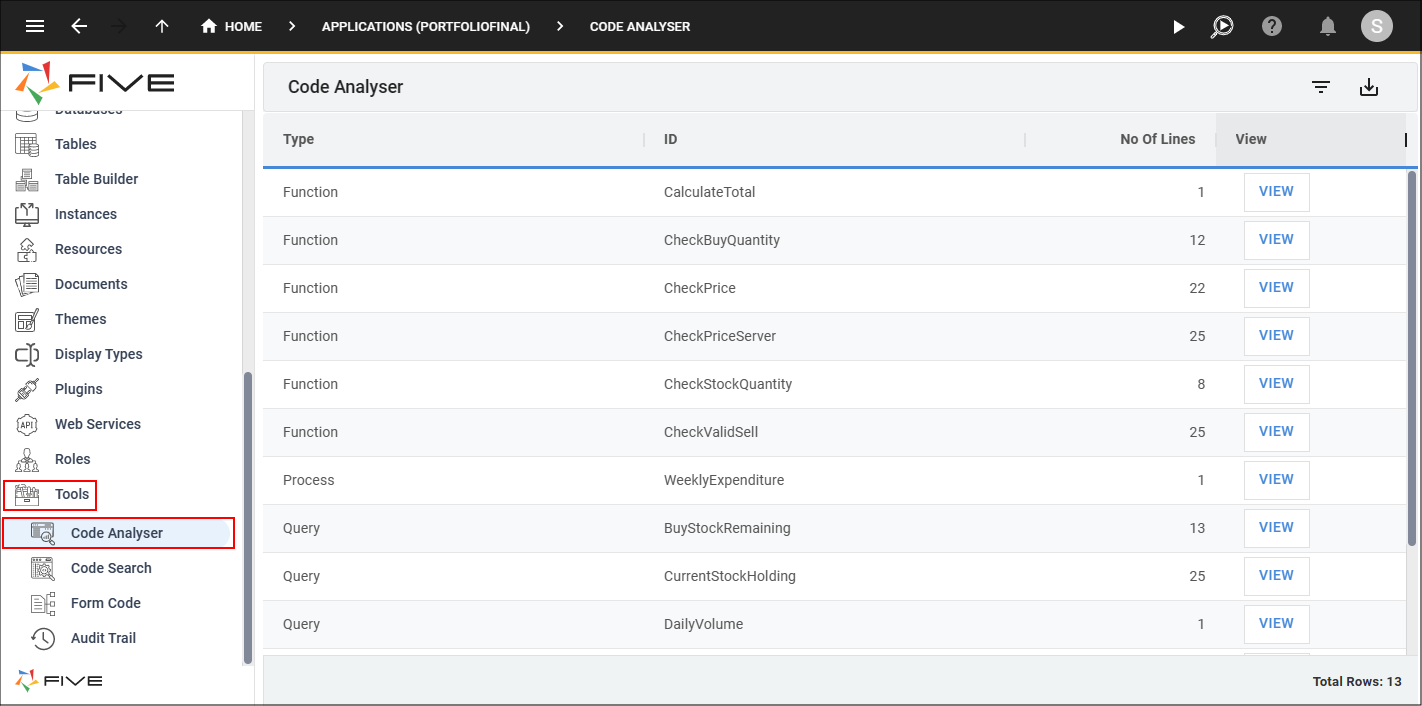Click the table's vertical scrollbar
The width and height of the screenshot is (1422, 706).
(x=1412, y=358)
